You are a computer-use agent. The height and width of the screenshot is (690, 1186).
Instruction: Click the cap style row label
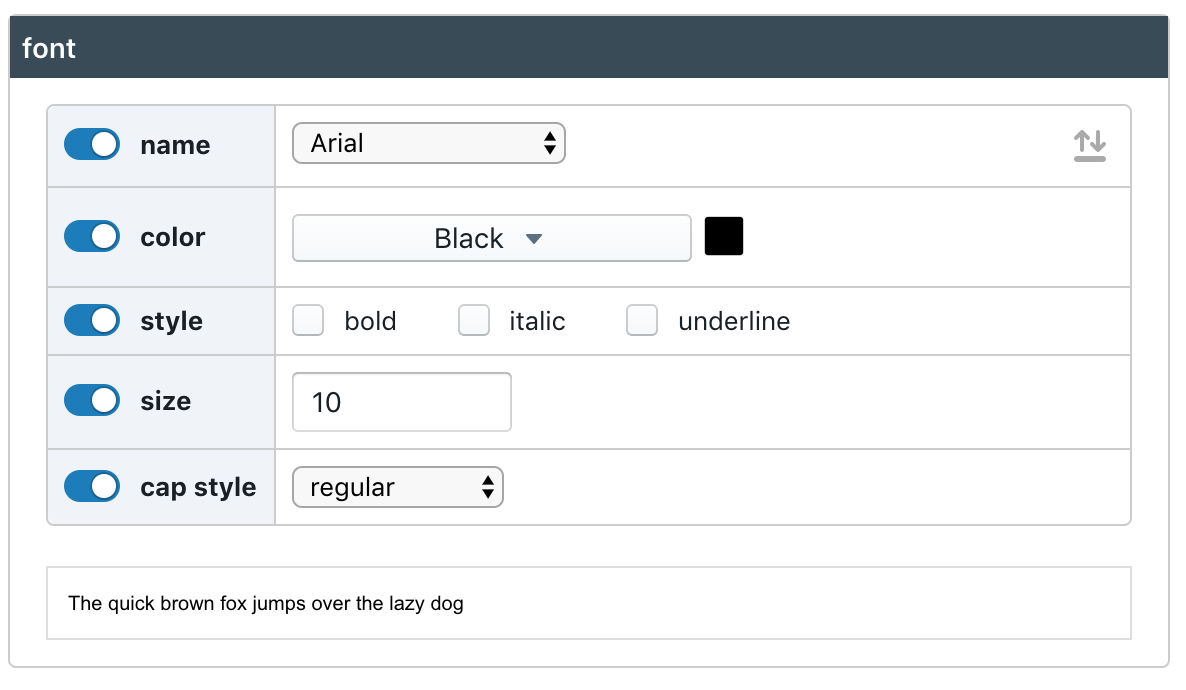[198, 487]
